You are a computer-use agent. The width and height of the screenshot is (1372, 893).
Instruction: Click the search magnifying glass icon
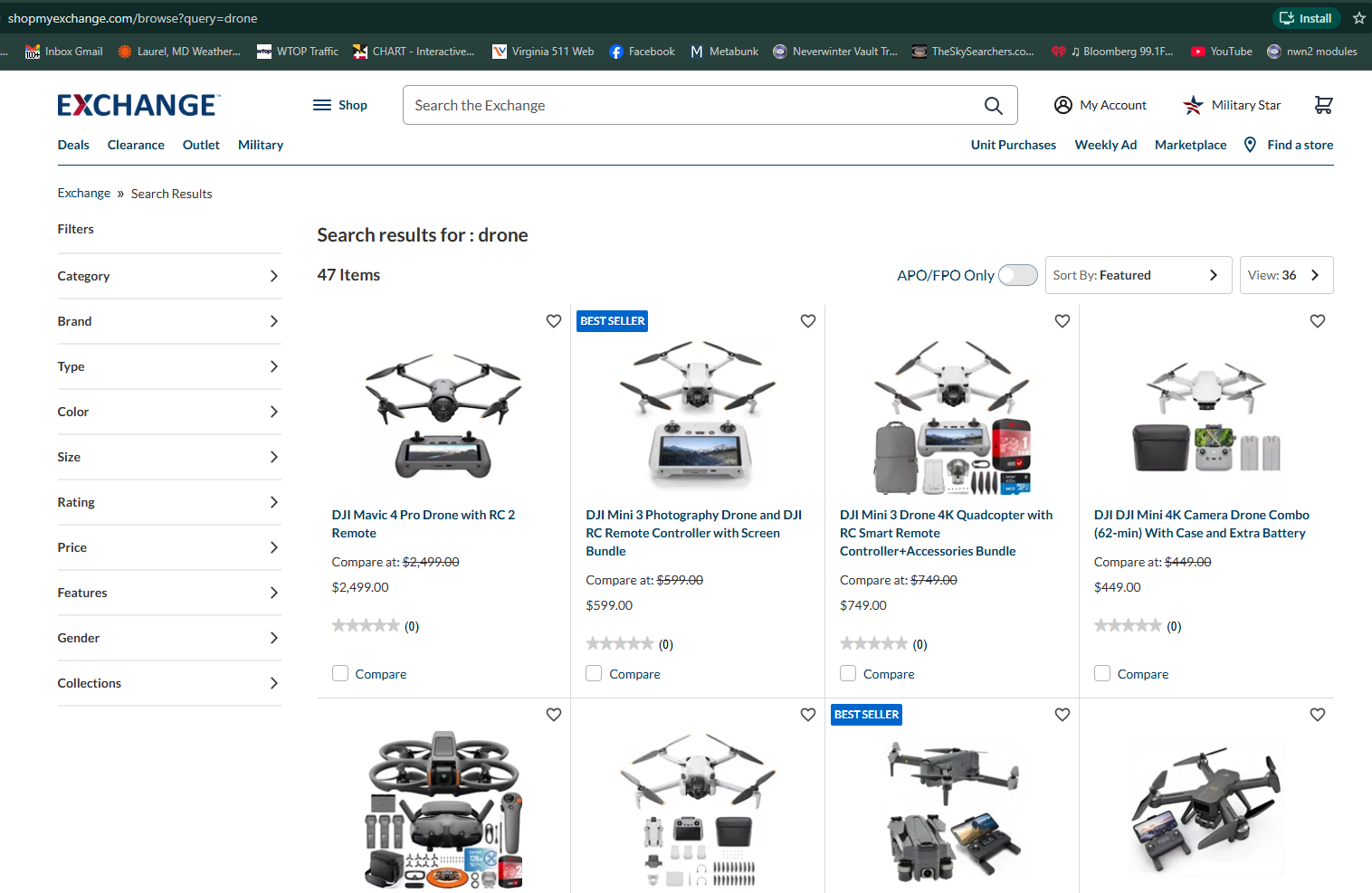coord(993,105)
